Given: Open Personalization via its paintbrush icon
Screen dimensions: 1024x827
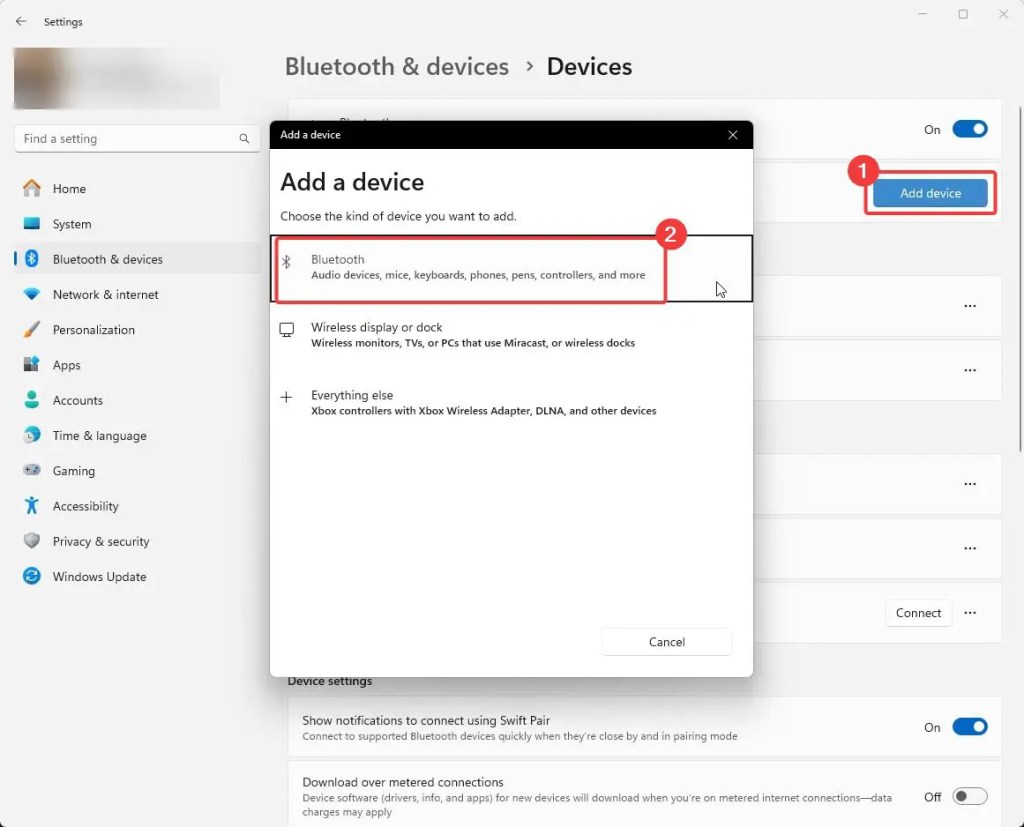Looking at the screenshot, I should coord(31,329).
